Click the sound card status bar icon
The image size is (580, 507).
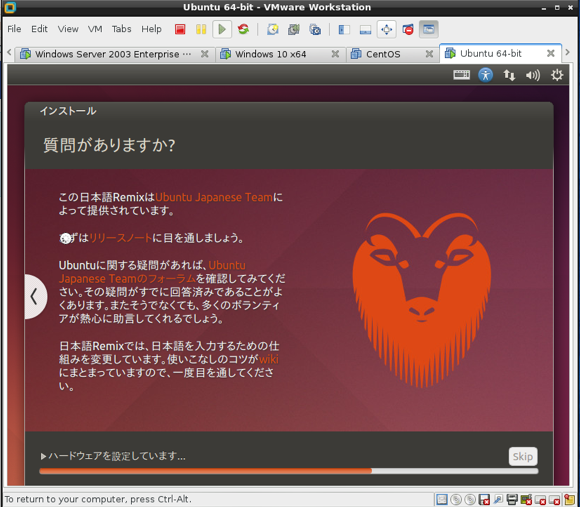click(526, 500)
